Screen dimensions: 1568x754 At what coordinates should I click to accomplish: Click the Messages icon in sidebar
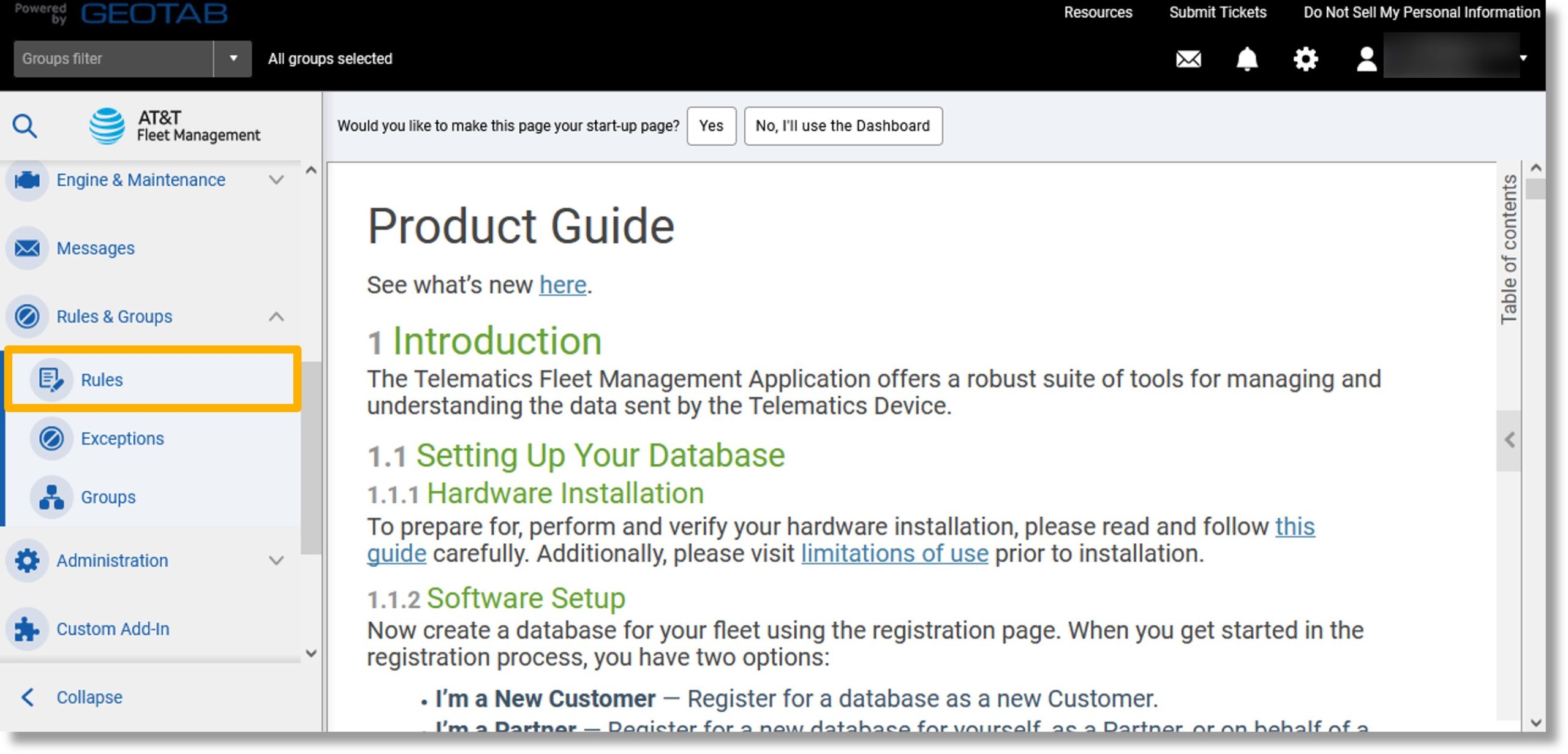pos(27,247)
